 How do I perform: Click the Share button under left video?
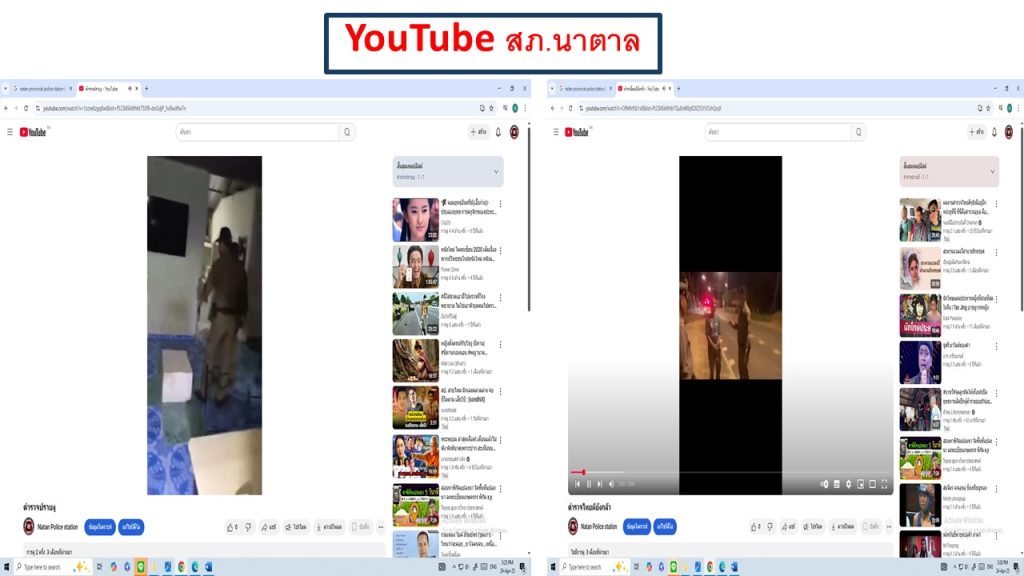pos(268,526)
